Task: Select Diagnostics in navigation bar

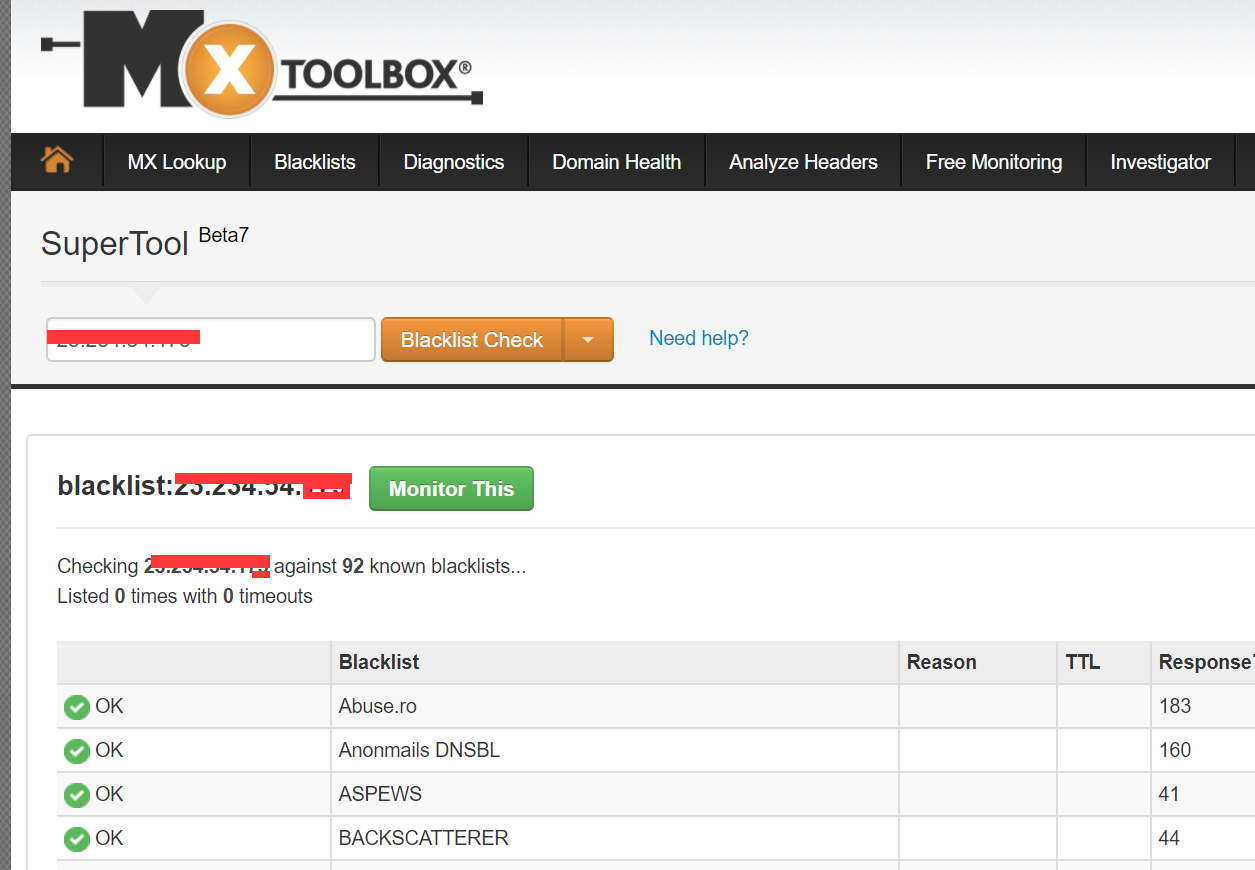Action: click(453, 162)
